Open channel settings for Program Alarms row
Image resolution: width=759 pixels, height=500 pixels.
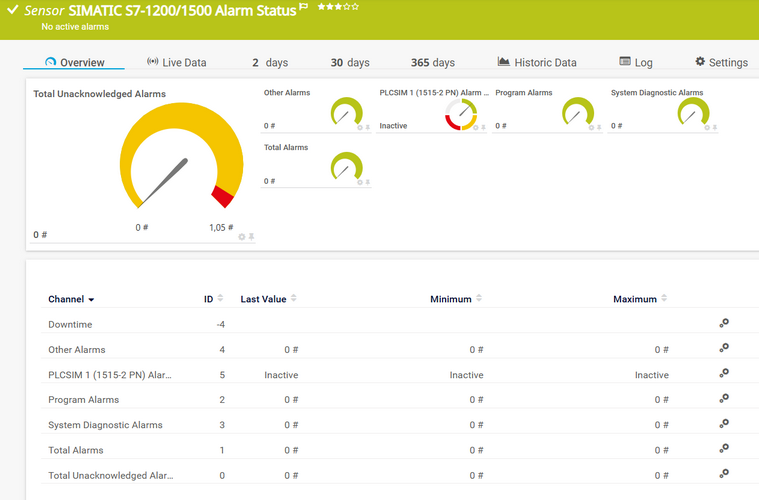[x=724, y=398]
